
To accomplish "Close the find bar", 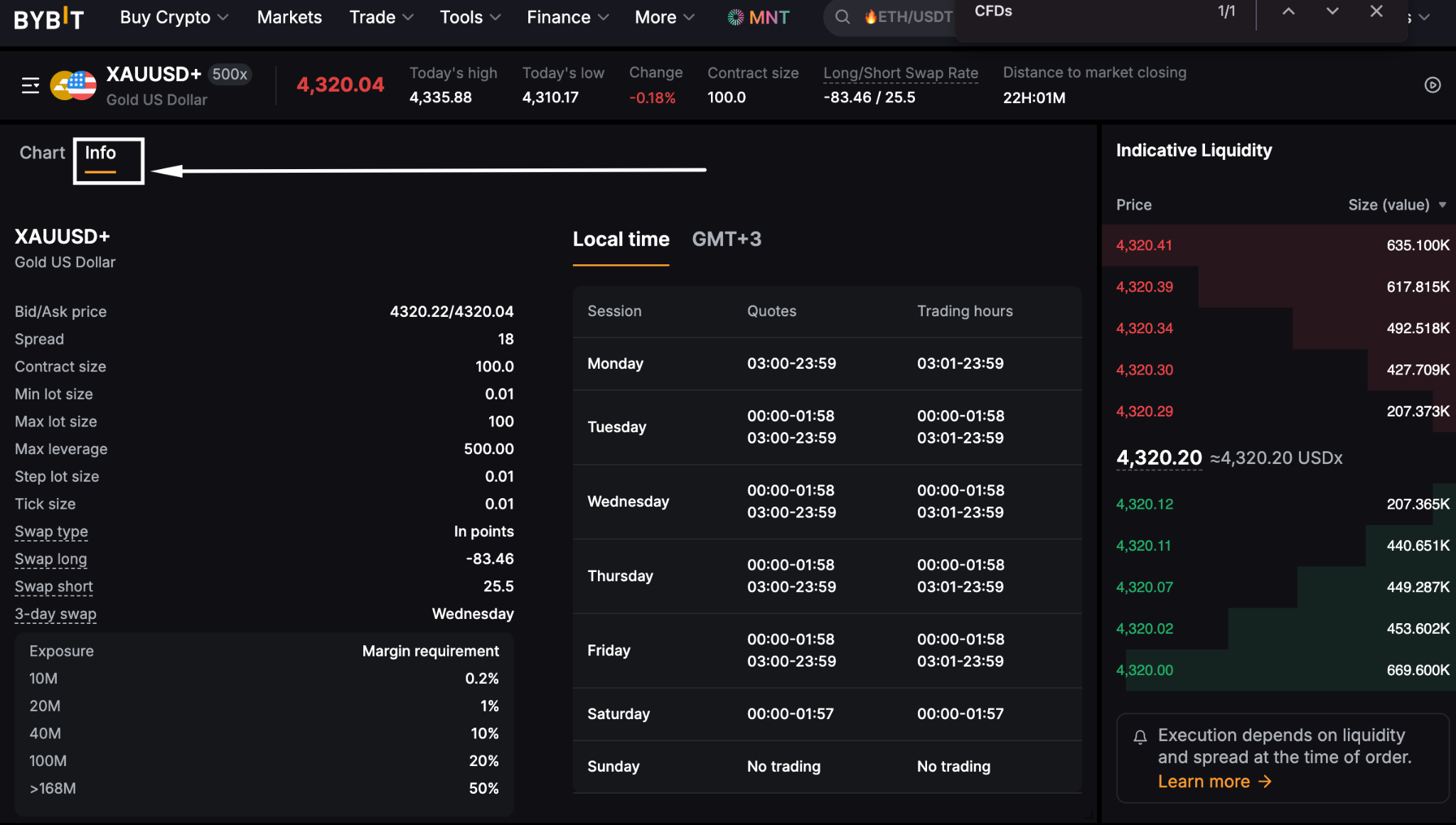I will [x=1376, y=11].
